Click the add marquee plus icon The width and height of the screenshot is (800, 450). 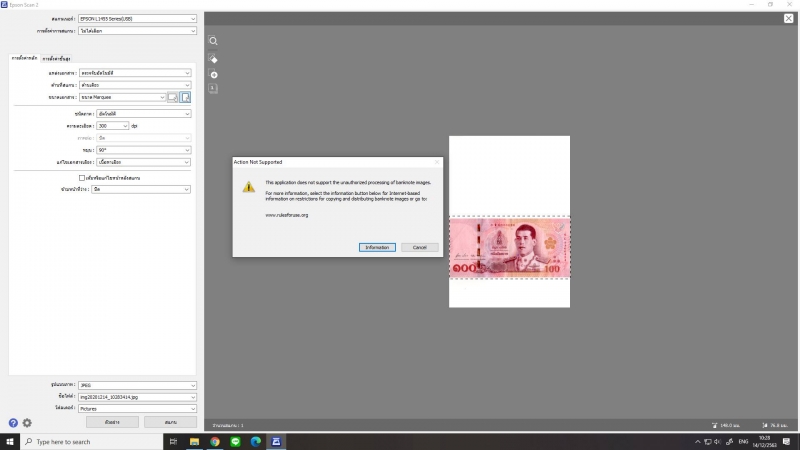[x=213, y=74]
